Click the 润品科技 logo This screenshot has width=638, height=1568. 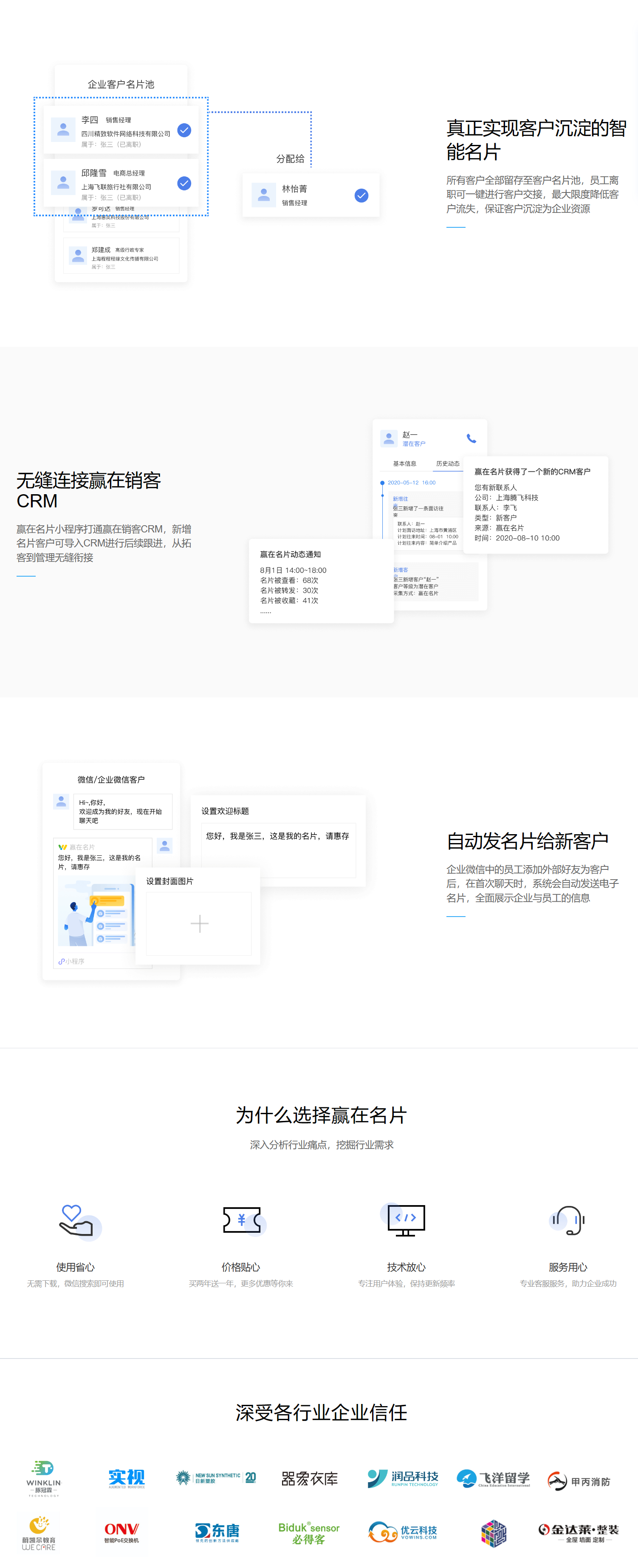(403, 1478)
